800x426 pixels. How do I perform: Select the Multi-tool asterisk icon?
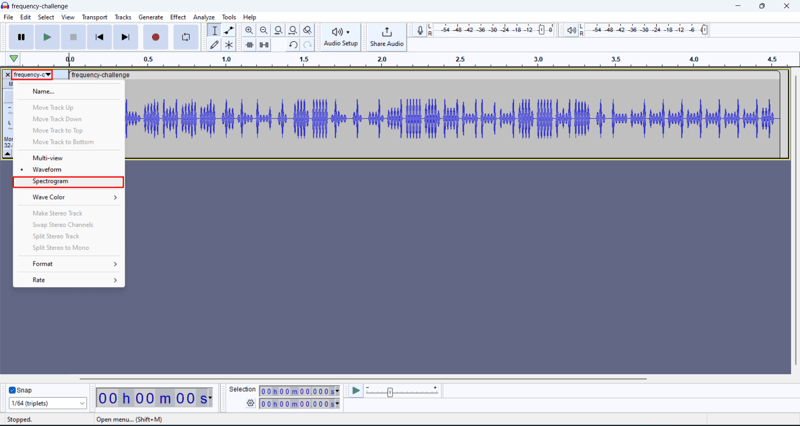[229, 45]
